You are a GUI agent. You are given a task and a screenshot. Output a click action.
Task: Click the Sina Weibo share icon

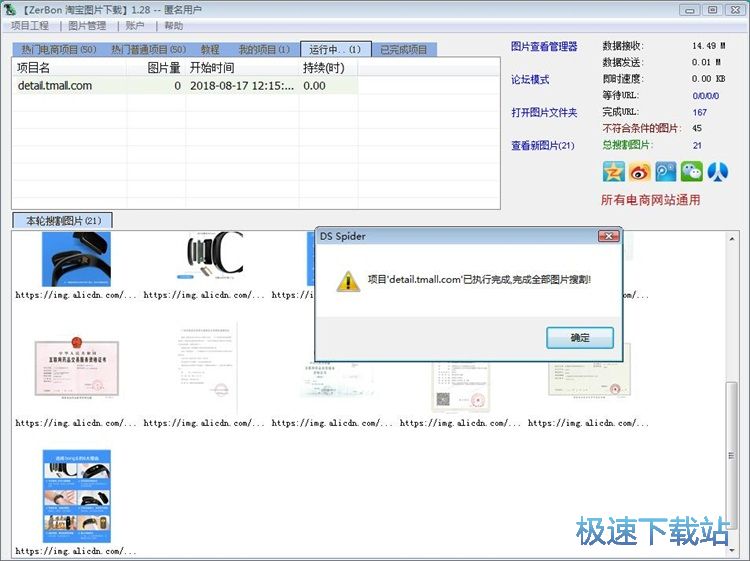point(640,172)
